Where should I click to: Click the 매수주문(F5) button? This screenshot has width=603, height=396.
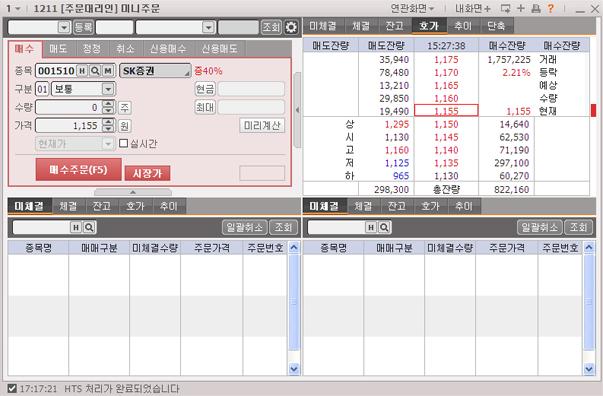tap(78, 170)
